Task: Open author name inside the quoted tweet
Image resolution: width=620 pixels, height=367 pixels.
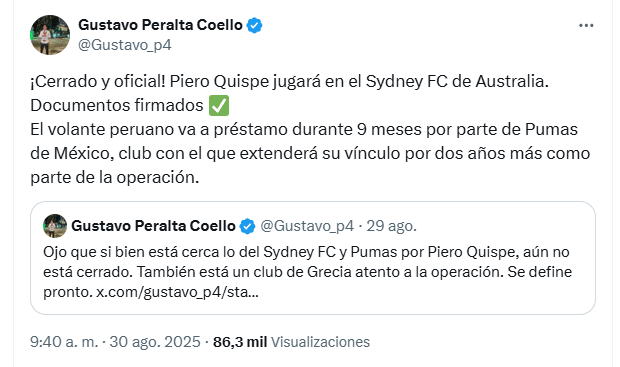Action: [x=153, y=226]
